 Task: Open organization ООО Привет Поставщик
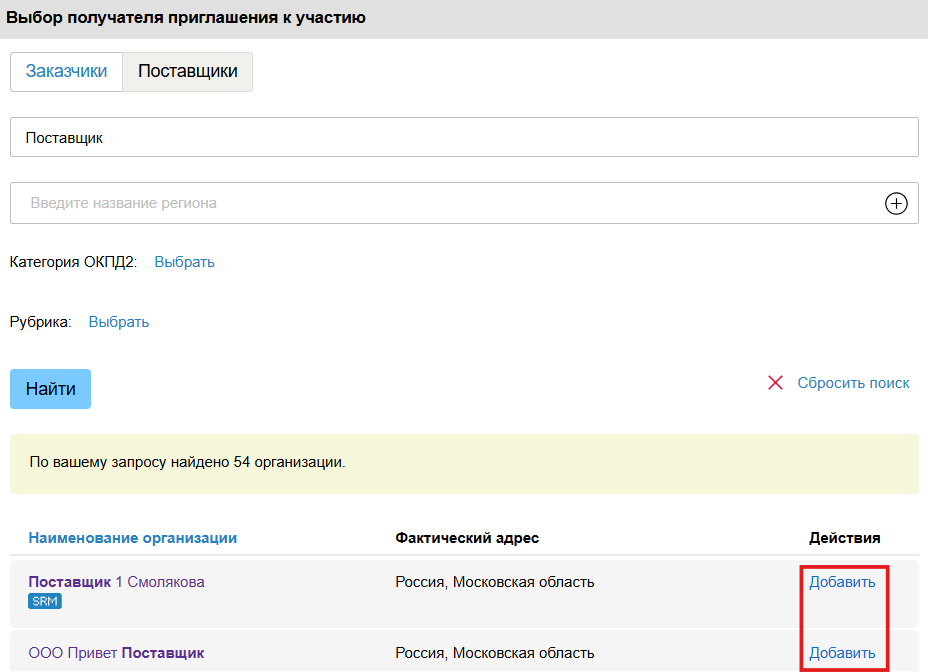point(116,653)
